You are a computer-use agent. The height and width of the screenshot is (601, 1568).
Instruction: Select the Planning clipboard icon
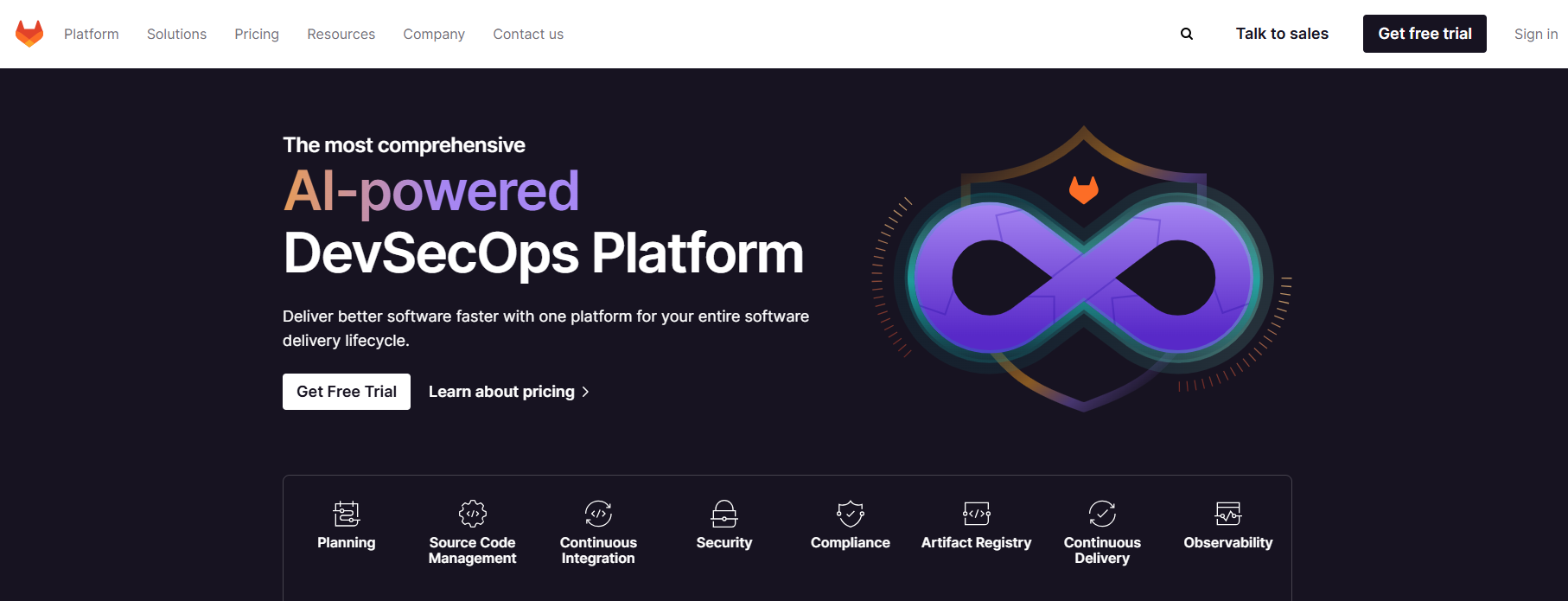point(347,514)
